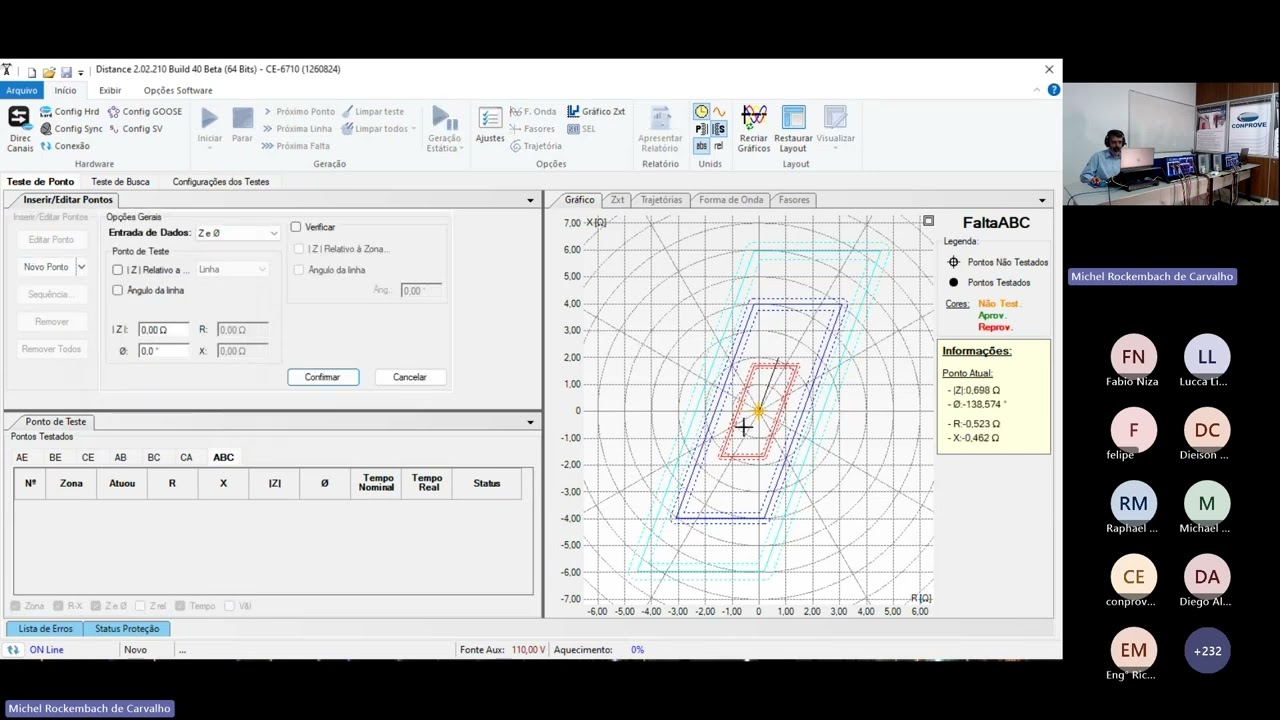
Task: Click the refresh icon beside ON Line
Action: tap(13, 650)
